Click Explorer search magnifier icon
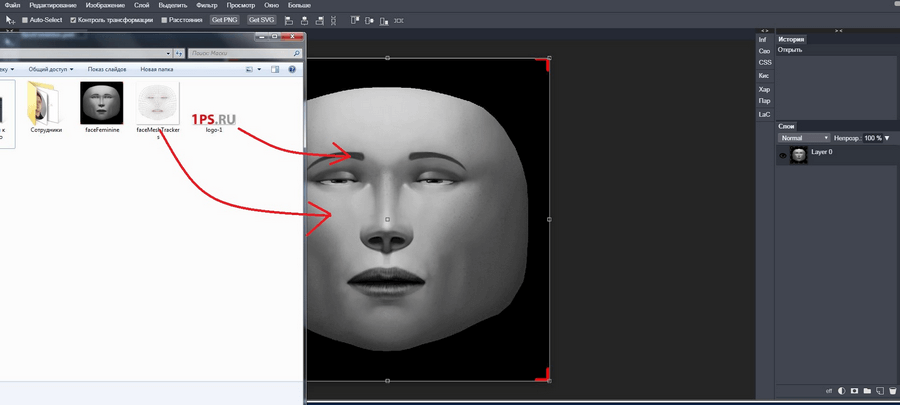Viewport: 900px width, 405px height. [x=296, y=53]
